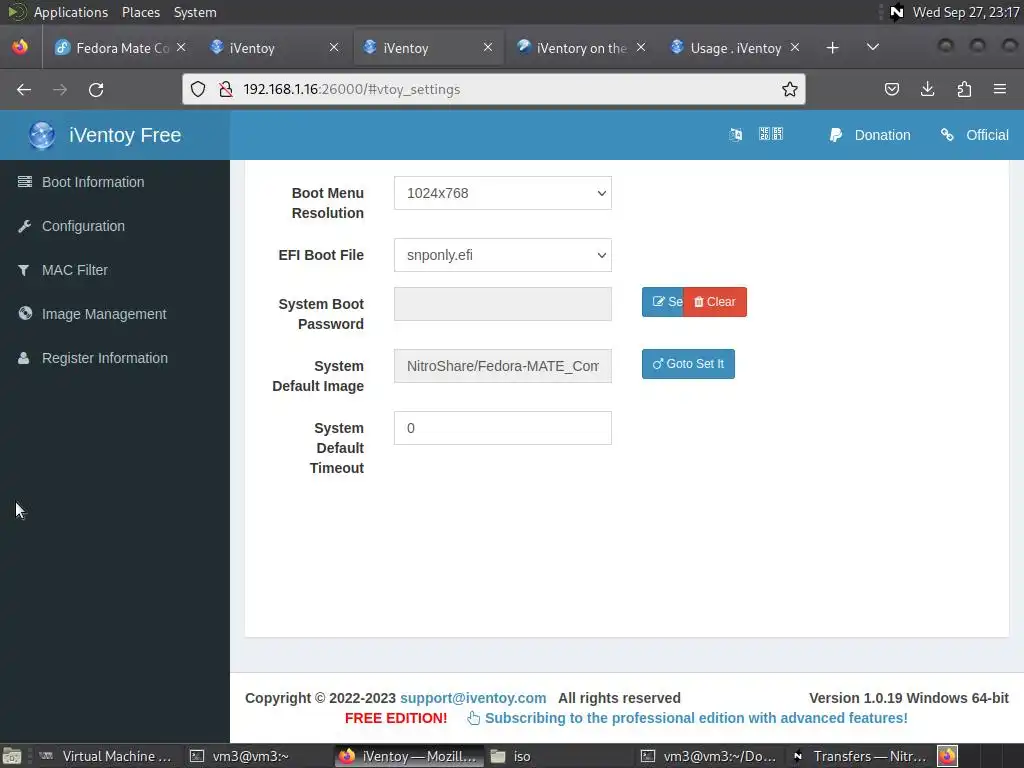Open the Places menu
The width and height of the screenshot is (1024, 768).
coord(141,12)
